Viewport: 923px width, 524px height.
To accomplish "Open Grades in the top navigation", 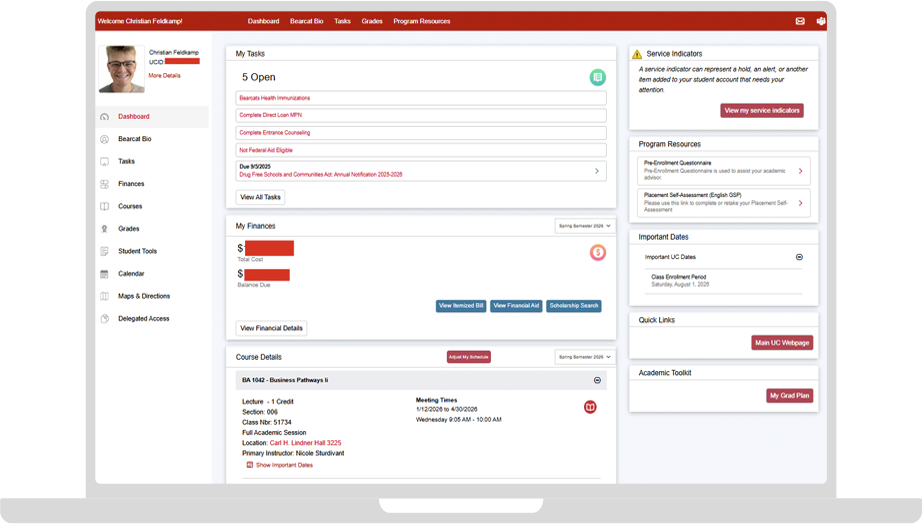I will tap(372, 21).
